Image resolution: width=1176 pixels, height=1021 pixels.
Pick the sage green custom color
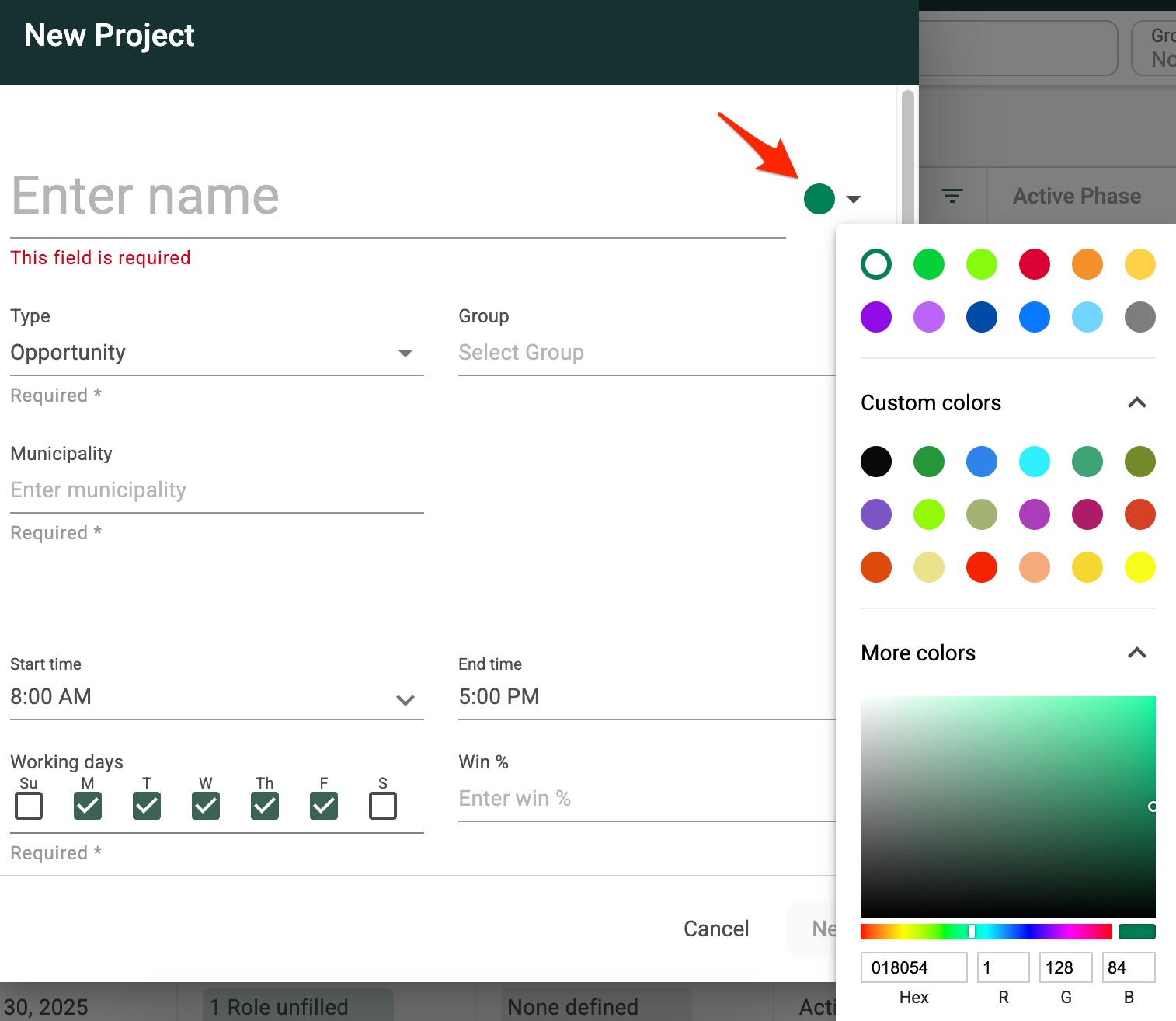click(982, 514)
